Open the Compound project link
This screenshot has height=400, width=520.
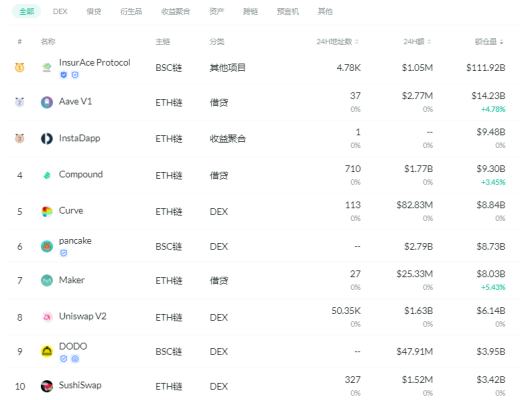point(81,174)
